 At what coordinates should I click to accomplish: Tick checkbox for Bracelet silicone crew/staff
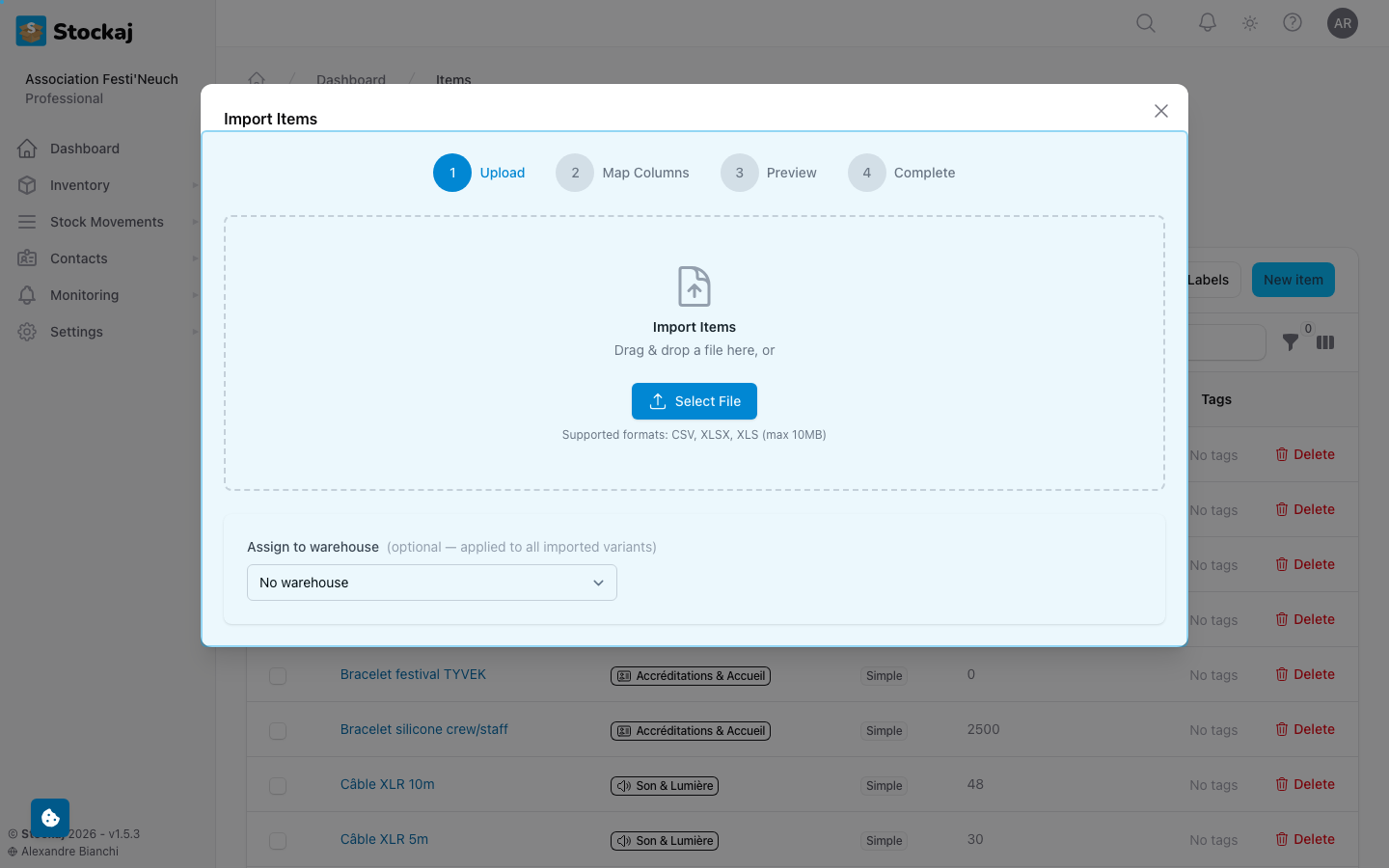tap(278, 731)
